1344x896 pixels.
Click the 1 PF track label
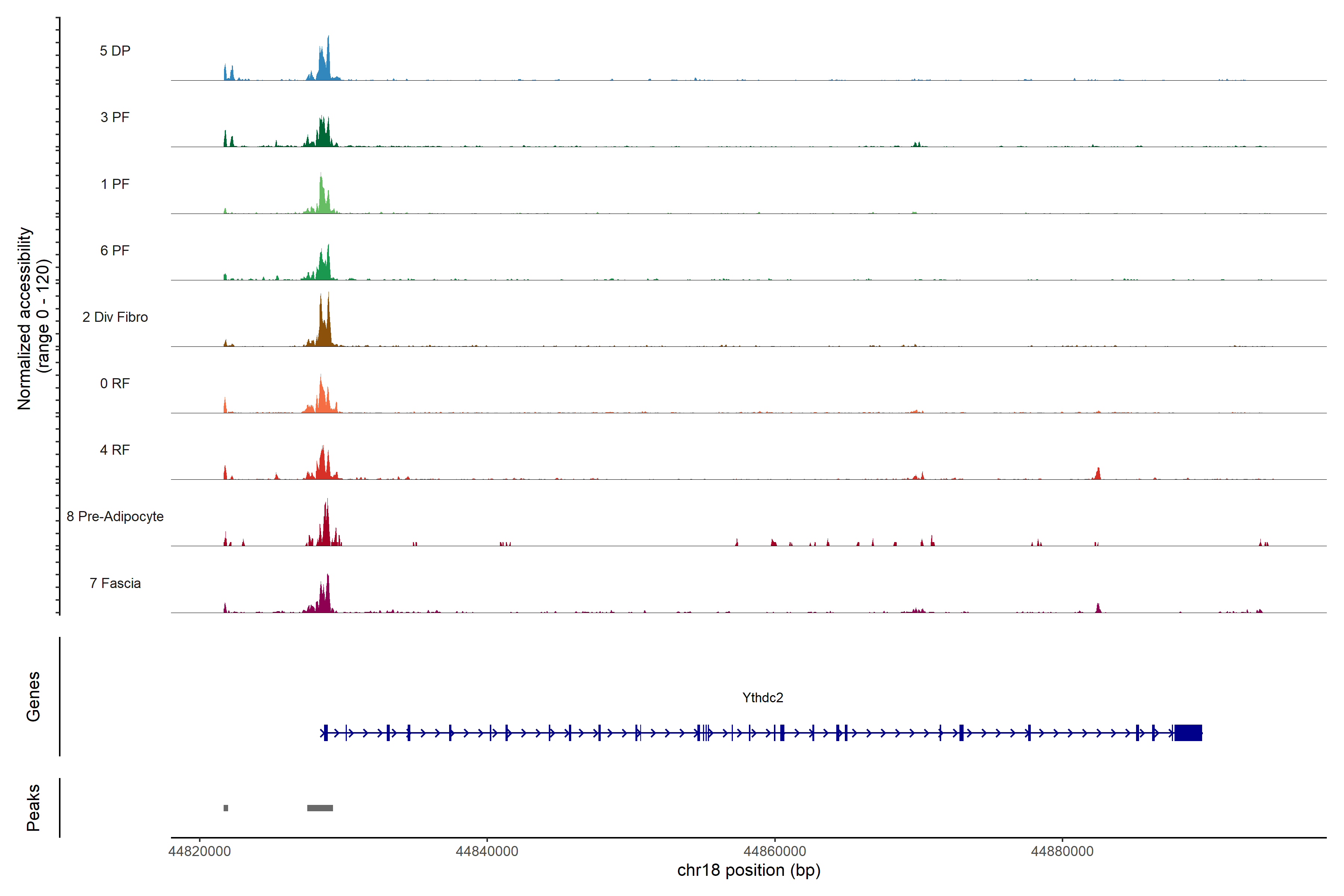pyautogui.click(x=115, y=184)
